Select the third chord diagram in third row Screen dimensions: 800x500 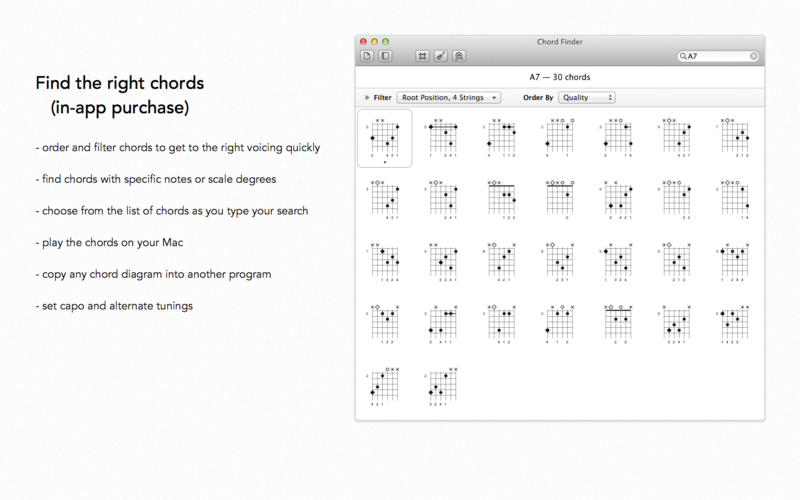[x=501, y=262]
